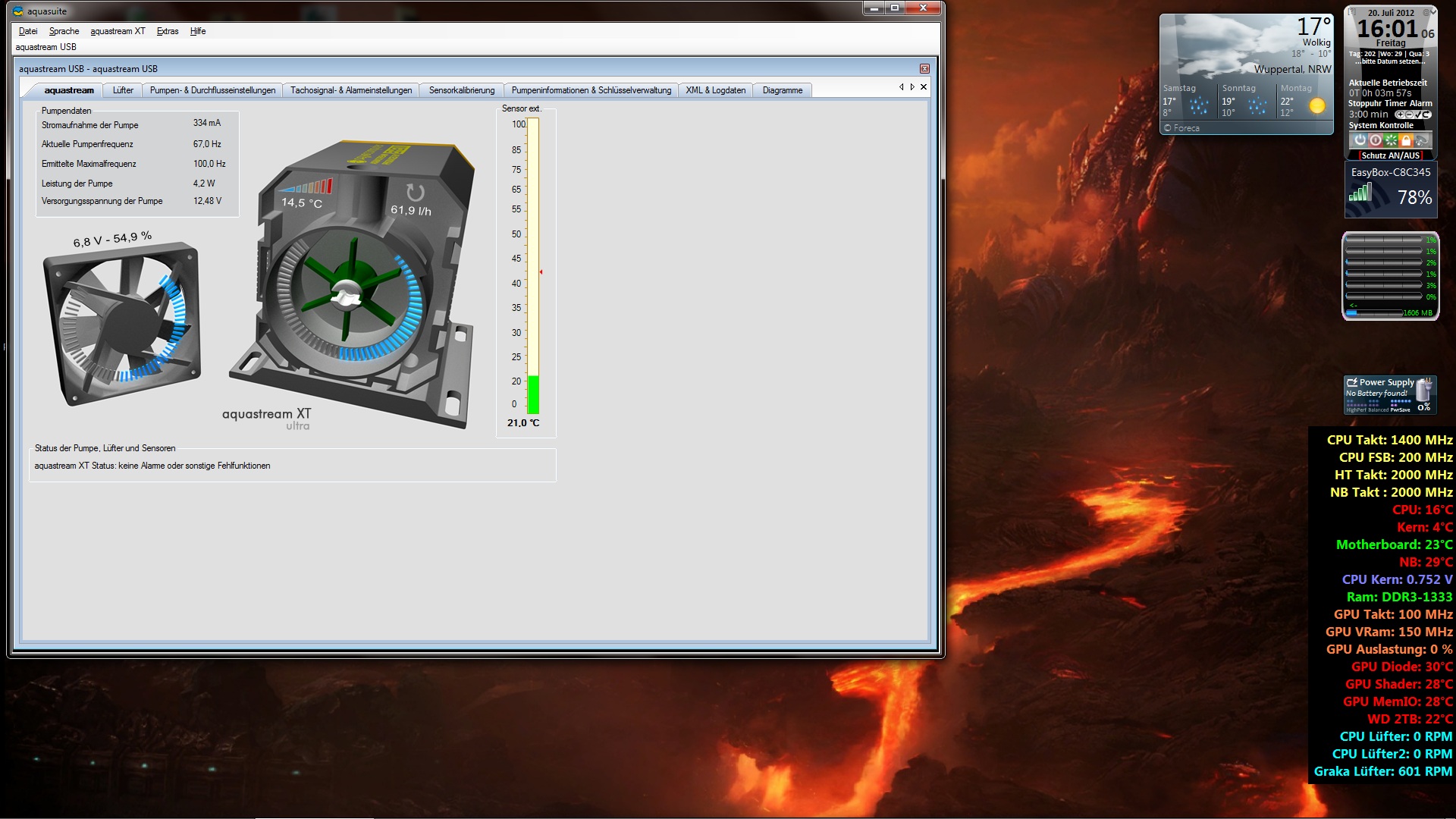Click the fan image showing 54,9 %
Screen dimensions: 1456x819
[125, 322]
